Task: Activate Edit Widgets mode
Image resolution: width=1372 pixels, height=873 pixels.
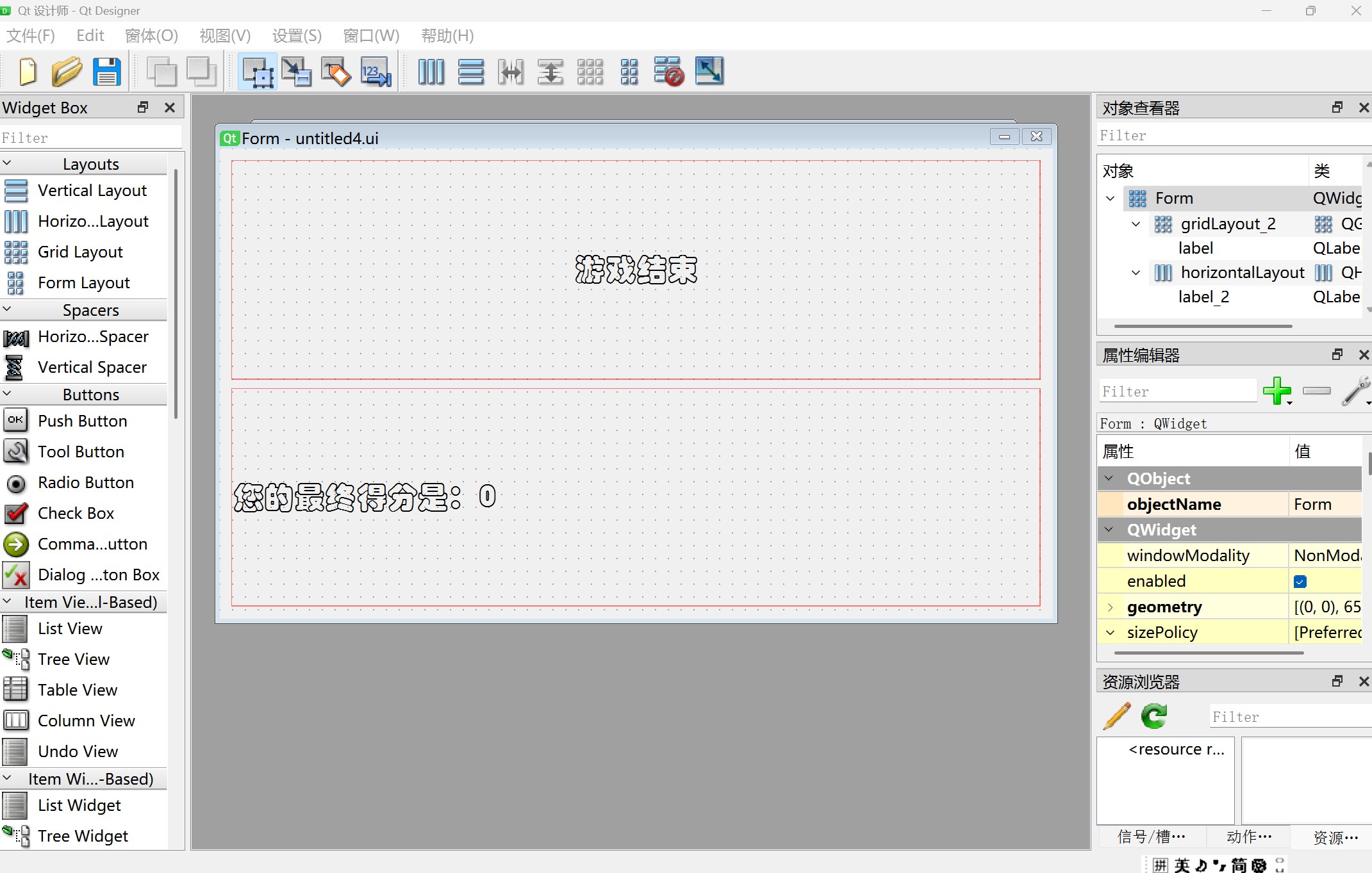Action: pos(256,72)
